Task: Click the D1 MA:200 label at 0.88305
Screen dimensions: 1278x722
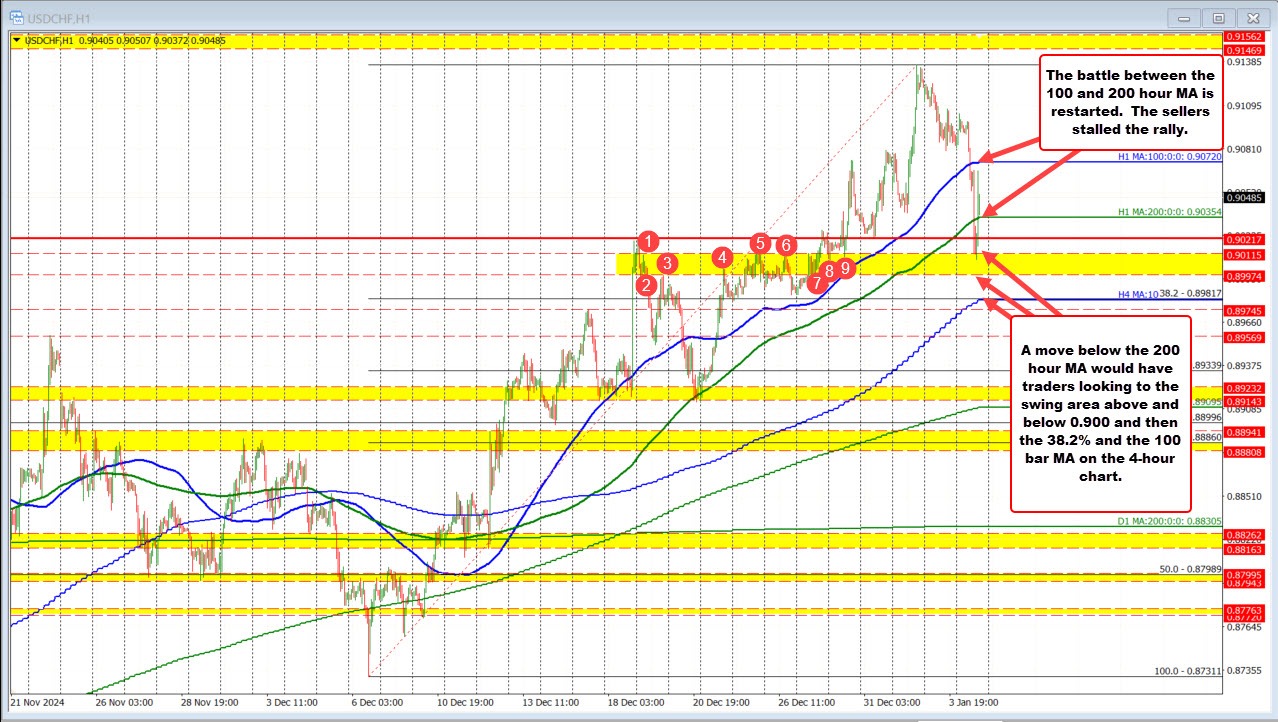Action: point(1170,522)
